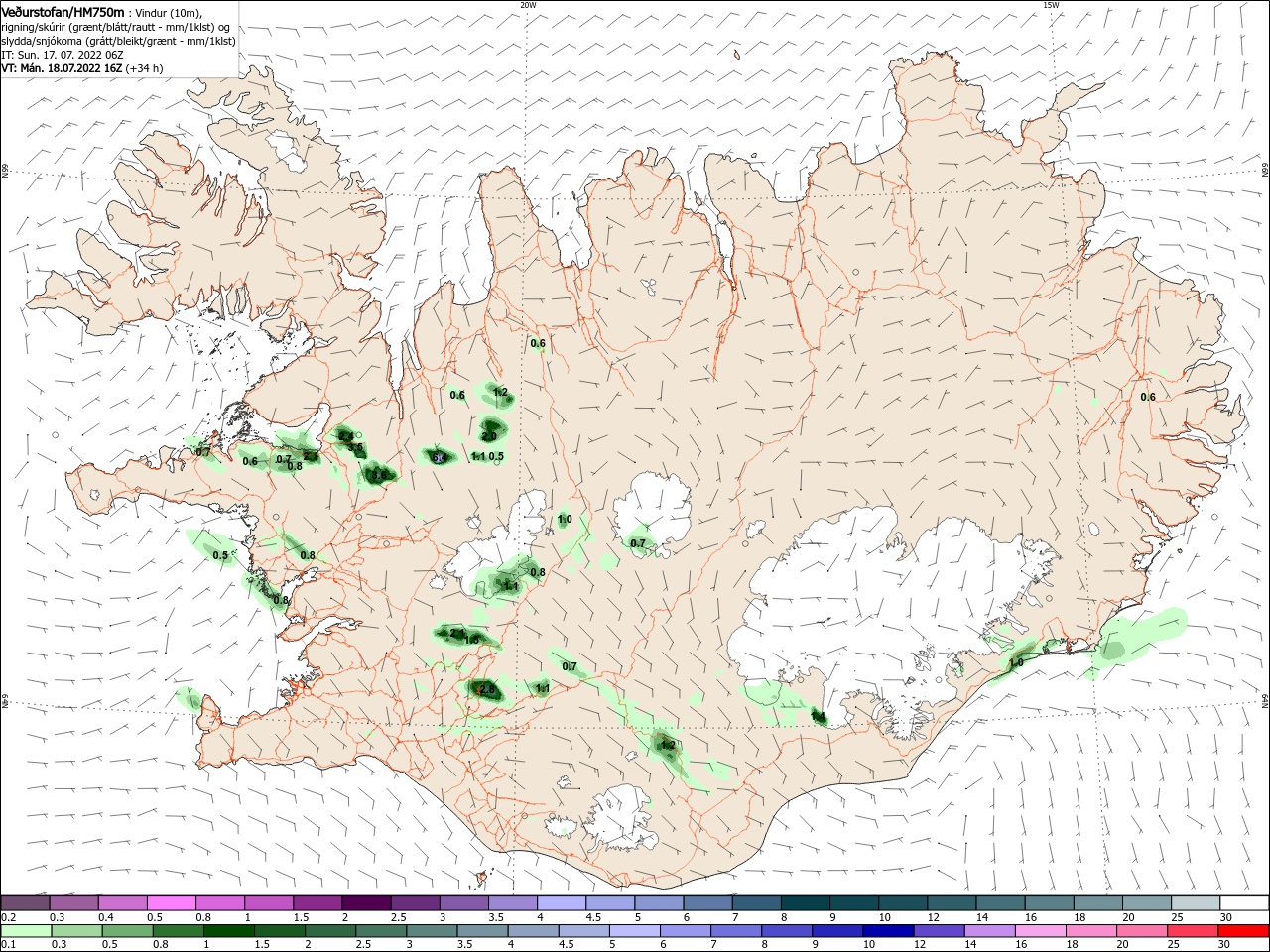Click the 0.2 label in the snow scale
This screenshot has width=1270, height=952.
[x=8, y=917]
